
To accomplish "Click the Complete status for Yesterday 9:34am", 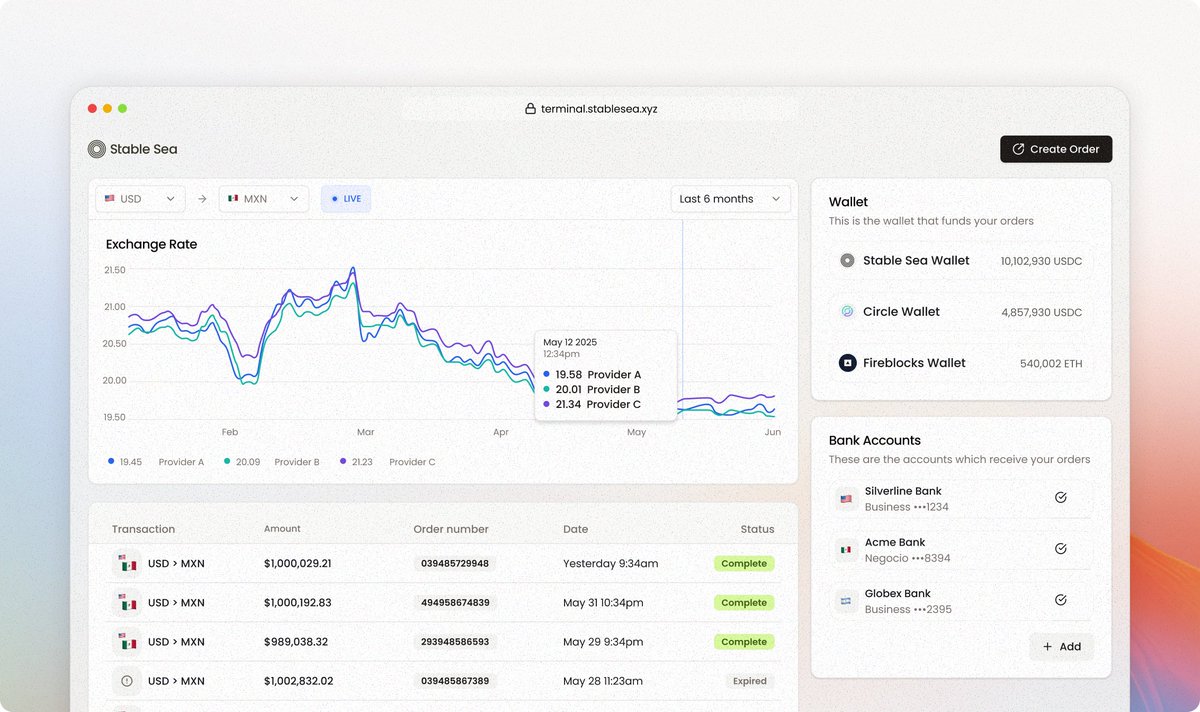I will [x=744, y=564].
